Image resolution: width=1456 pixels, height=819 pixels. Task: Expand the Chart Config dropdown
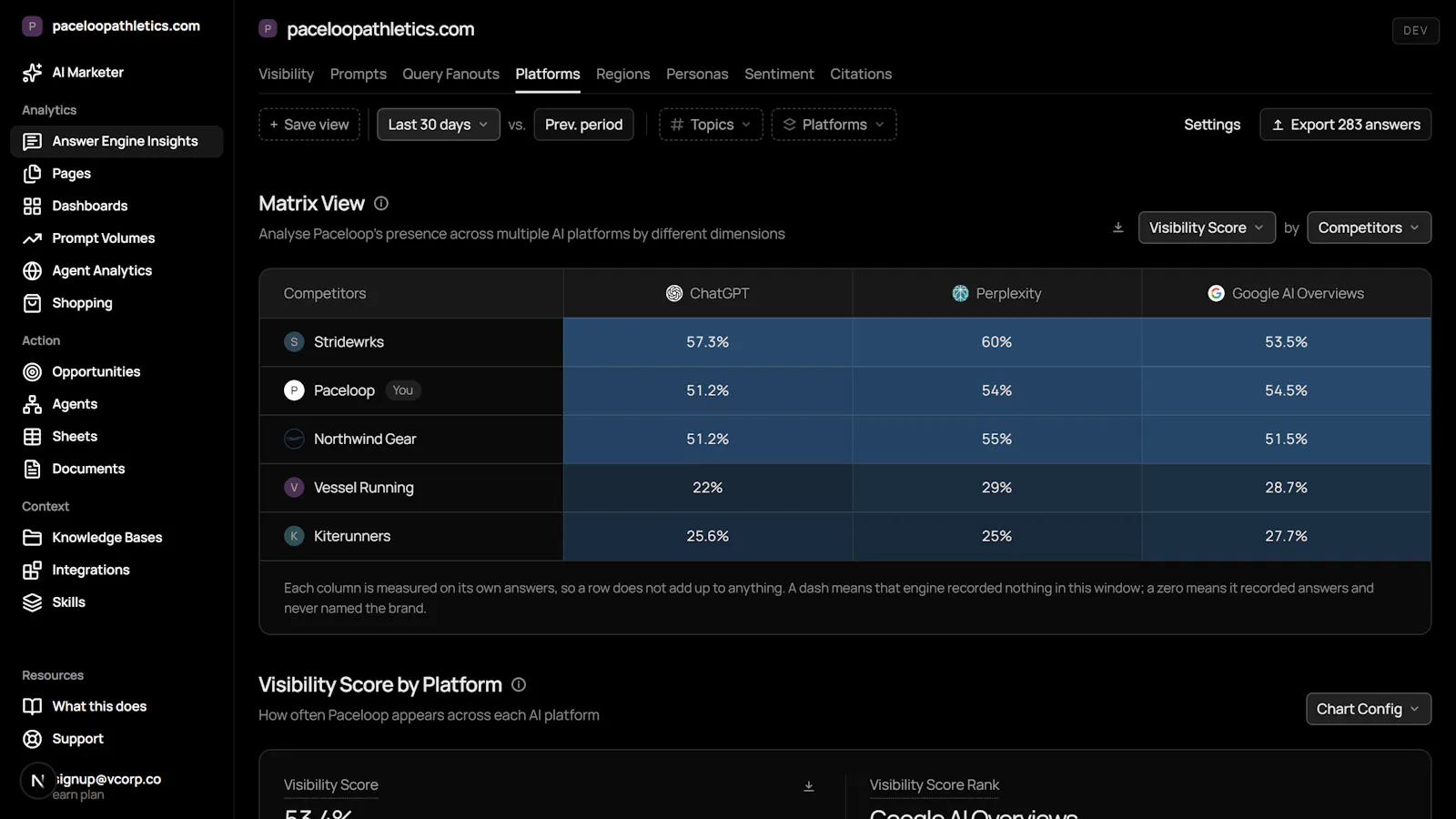pyautogui.click(x=1369, y=709)
